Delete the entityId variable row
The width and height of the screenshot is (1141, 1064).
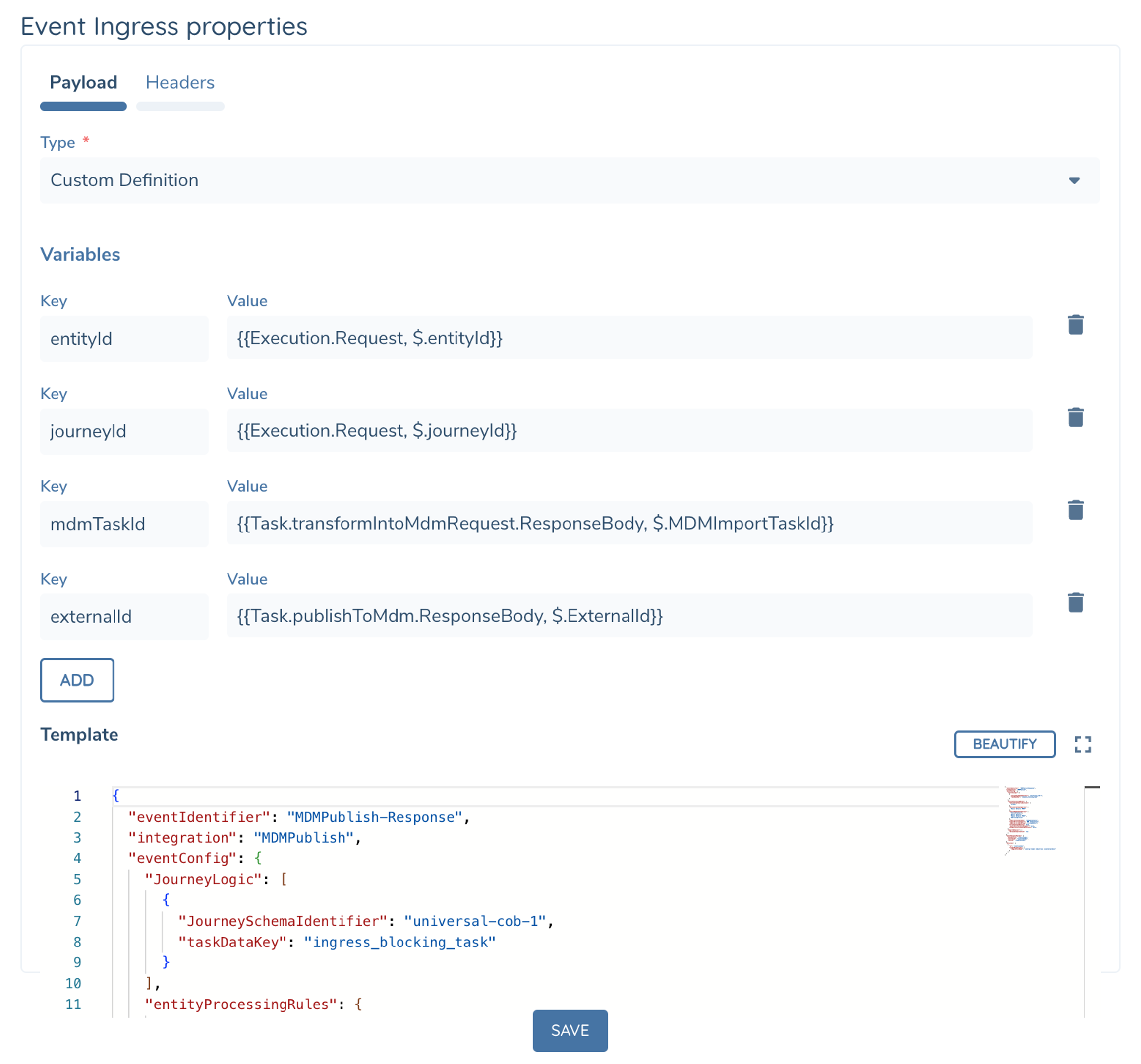pos(1075,324)
